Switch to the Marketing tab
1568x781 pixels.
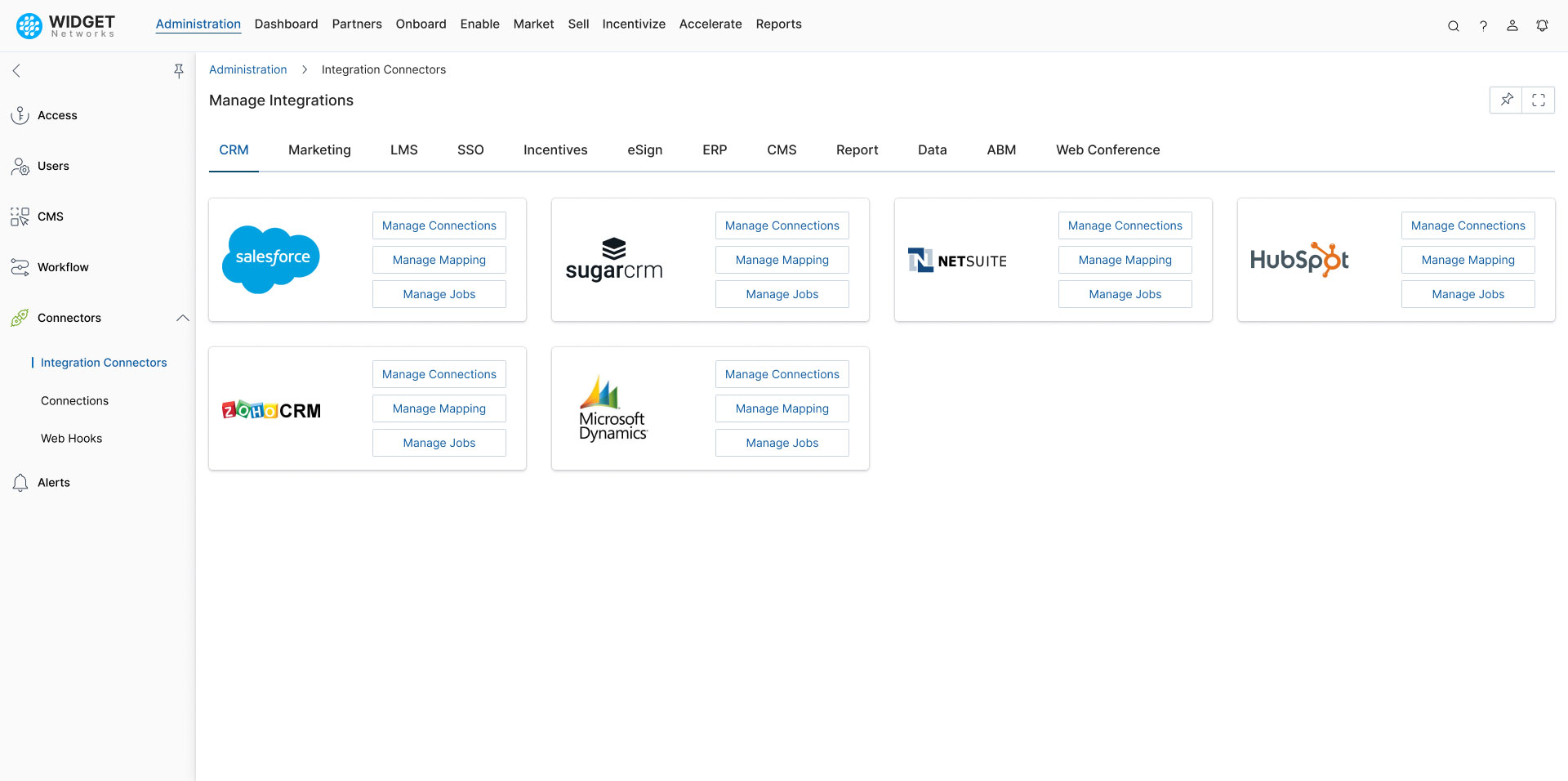[319, 150]
